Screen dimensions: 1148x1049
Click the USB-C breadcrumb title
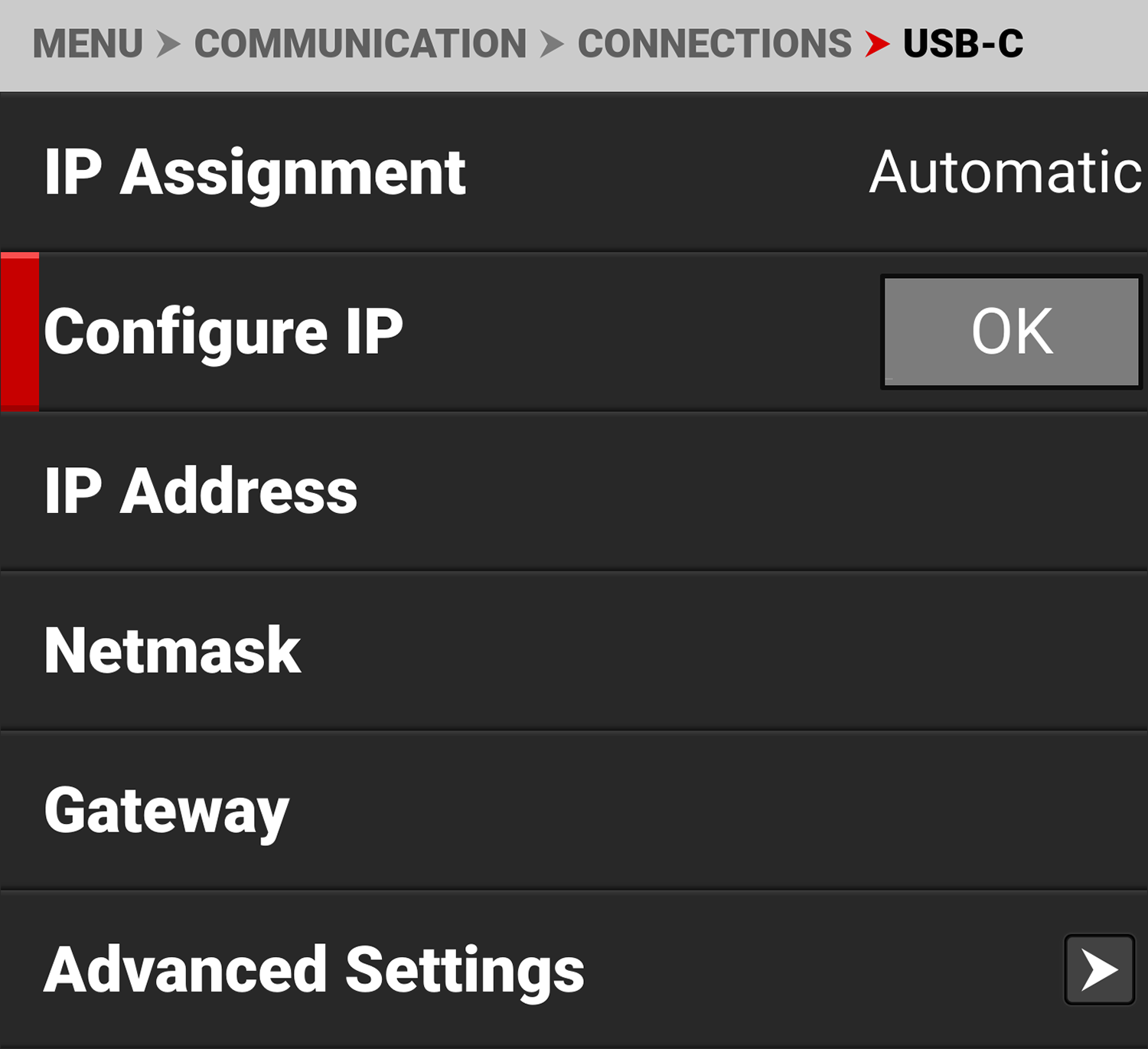pos(963,44)
